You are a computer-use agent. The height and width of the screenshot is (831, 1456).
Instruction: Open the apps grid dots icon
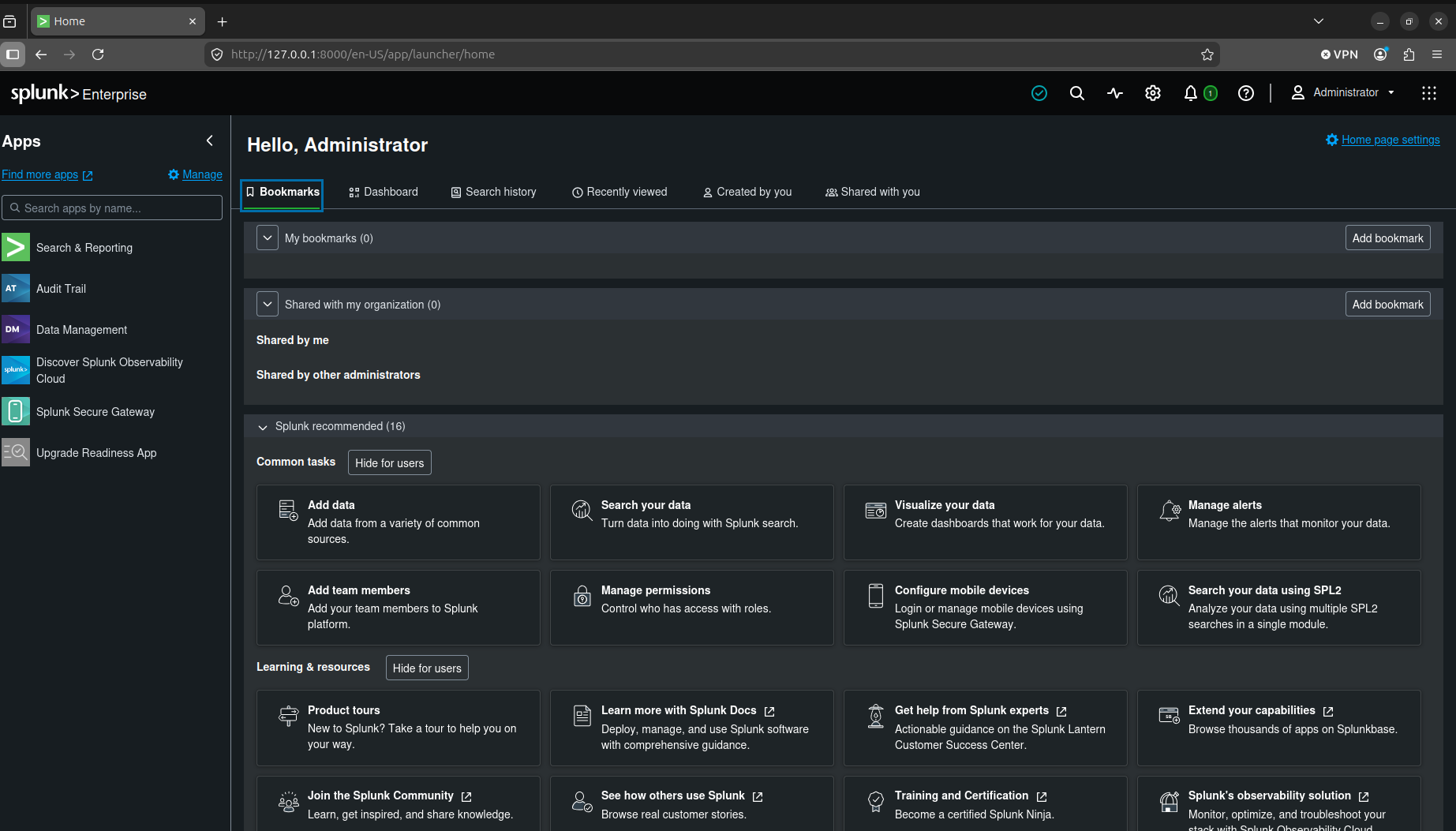[x=1429, y=93]
